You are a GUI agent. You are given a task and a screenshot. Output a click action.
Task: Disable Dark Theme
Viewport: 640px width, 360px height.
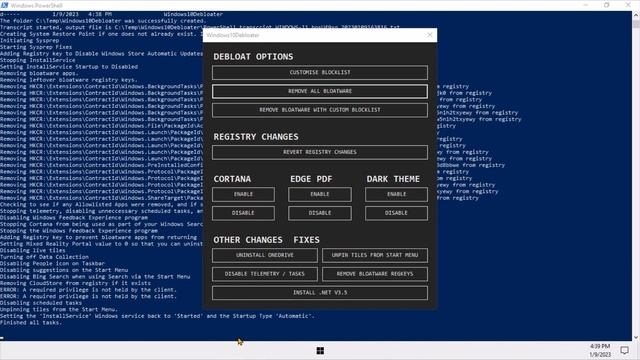click(396, 213)
